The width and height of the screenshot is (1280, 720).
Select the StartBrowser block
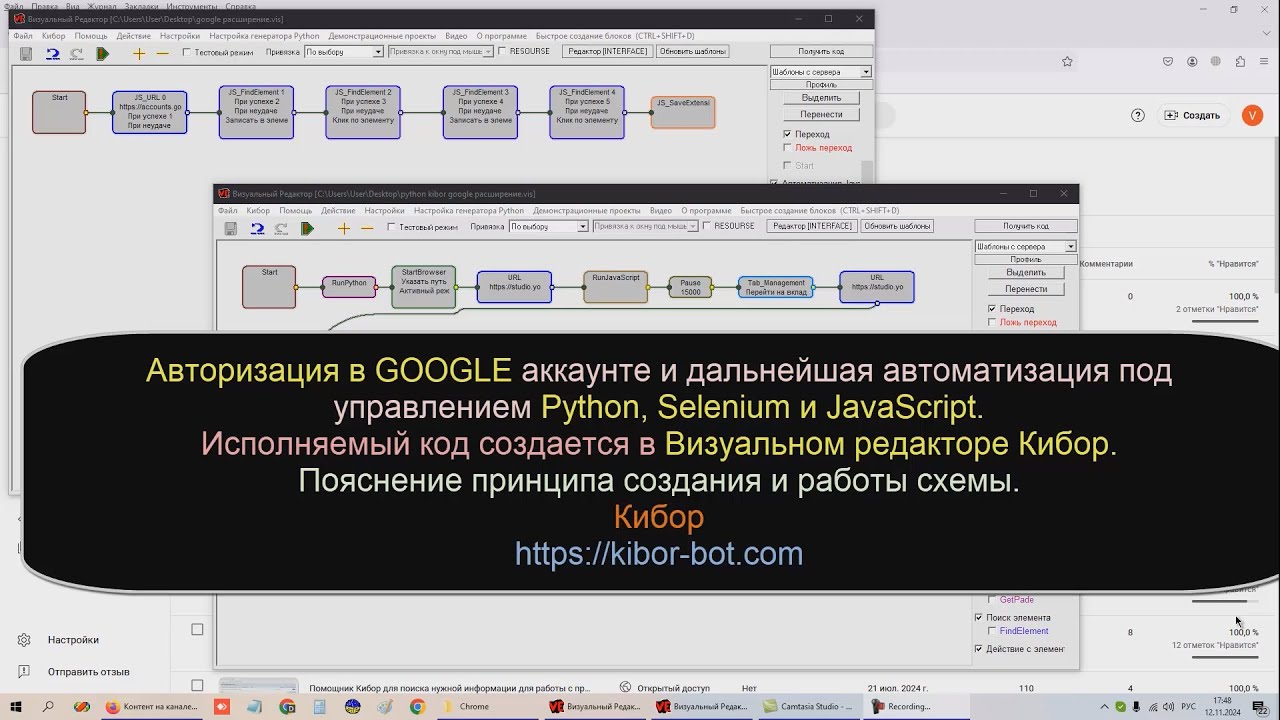tap(424, 287)
